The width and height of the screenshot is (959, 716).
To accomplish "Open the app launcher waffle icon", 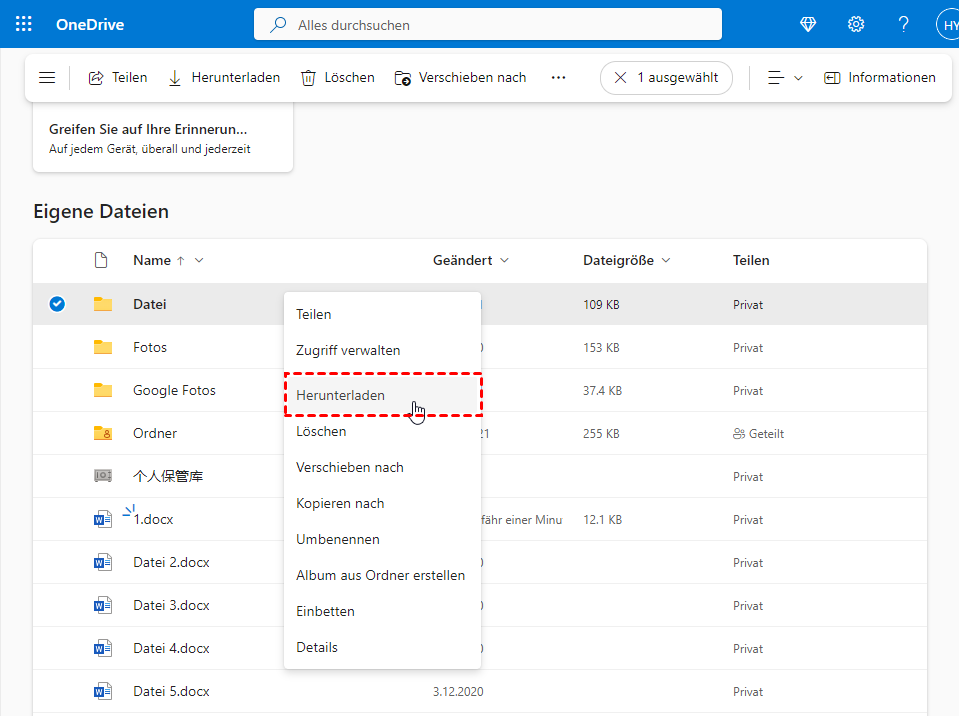I will tap(24, 24).
